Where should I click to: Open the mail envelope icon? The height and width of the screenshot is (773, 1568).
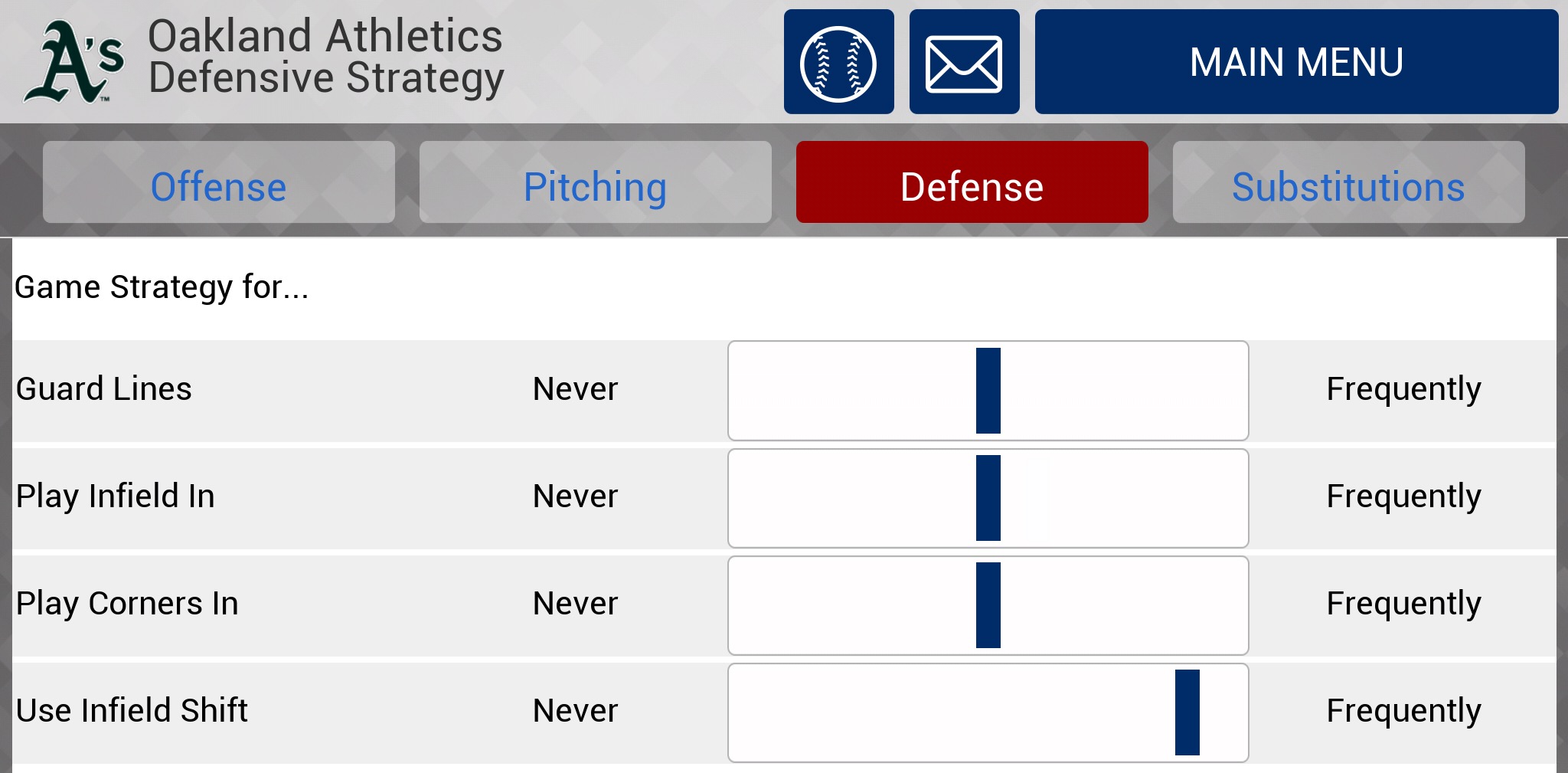point(964,62)
